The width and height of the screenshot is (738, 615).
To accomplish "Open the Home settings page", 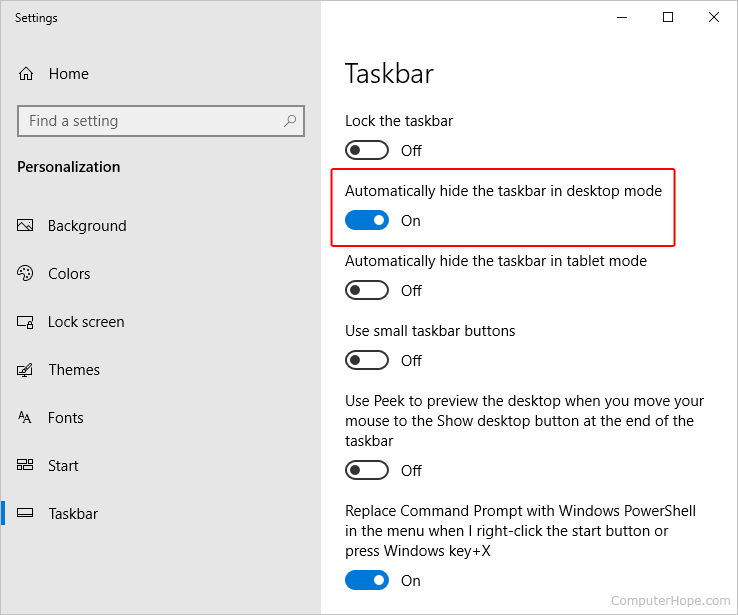I will pos(69,74).
